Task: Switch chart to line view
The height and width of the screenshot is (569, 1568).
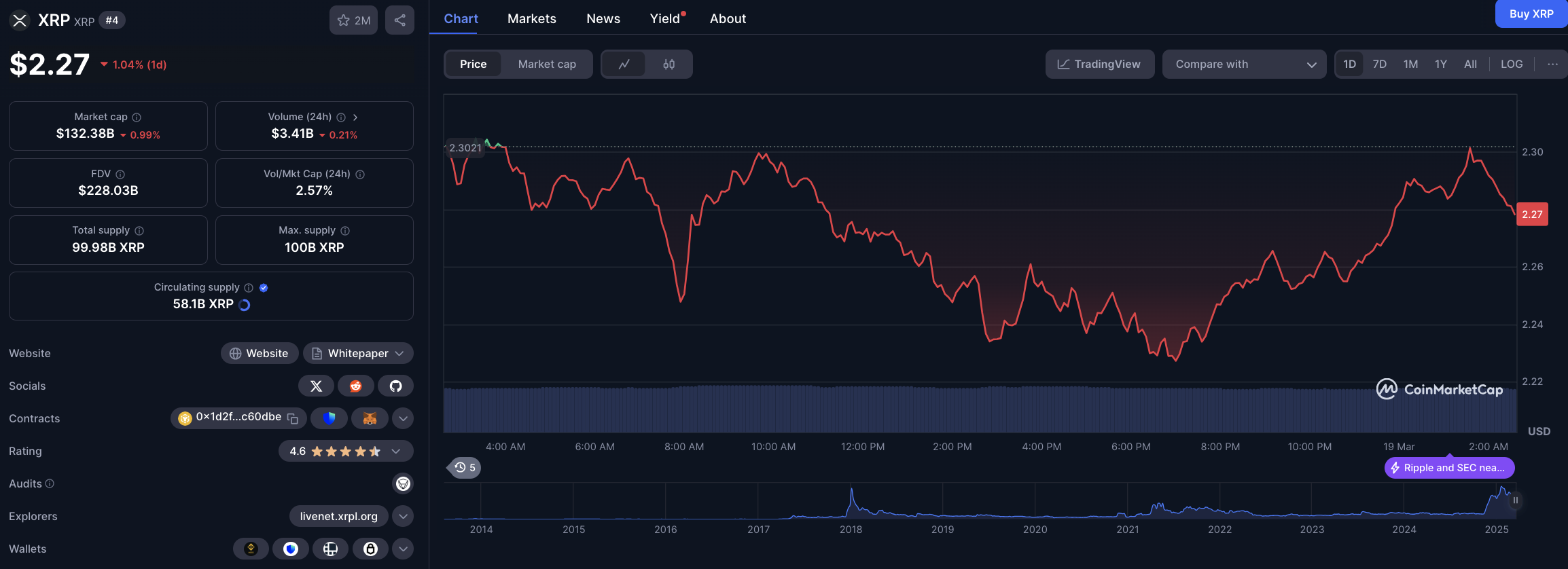Action: point(624,65)
